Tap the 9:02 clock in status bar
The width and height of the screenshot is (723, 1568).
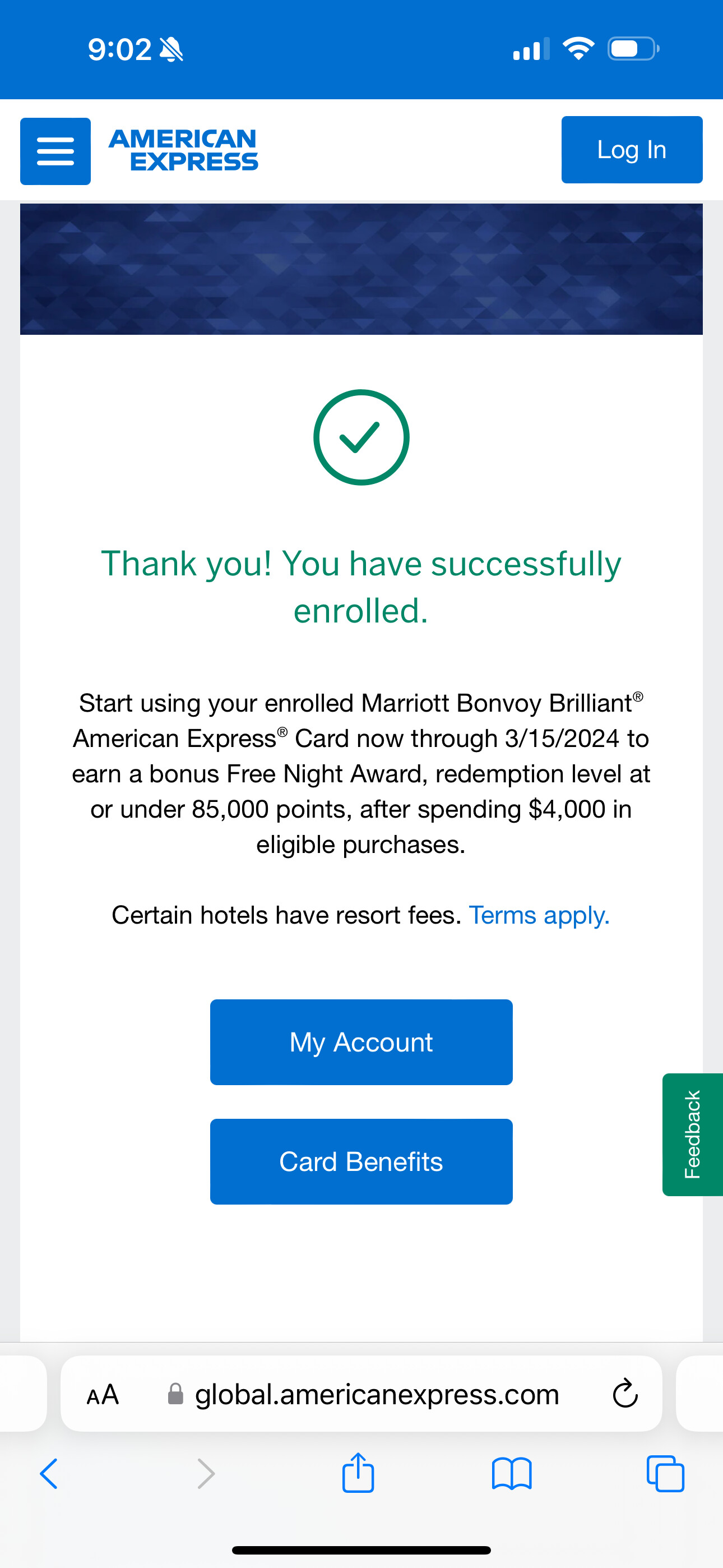(x=120, y=49)
